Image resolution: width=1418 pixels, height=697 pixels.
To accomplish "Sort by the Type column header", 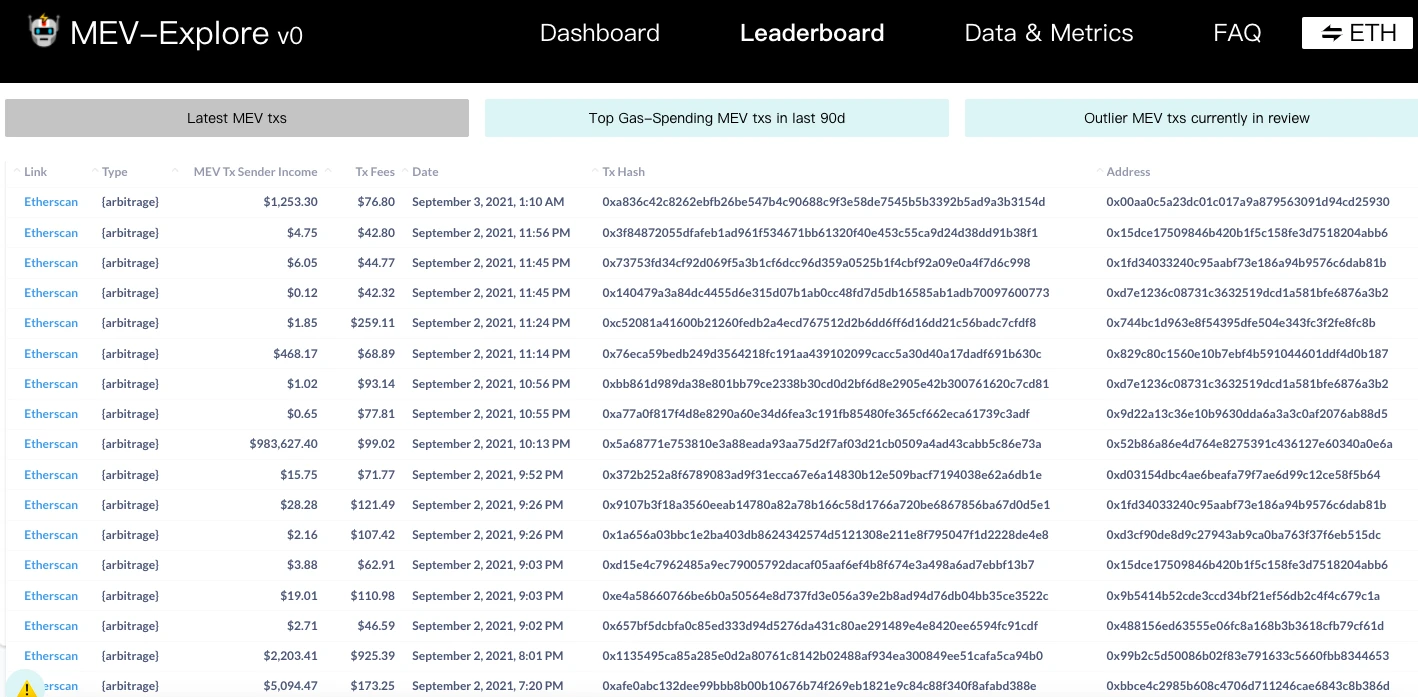I will tap(115, 172).
